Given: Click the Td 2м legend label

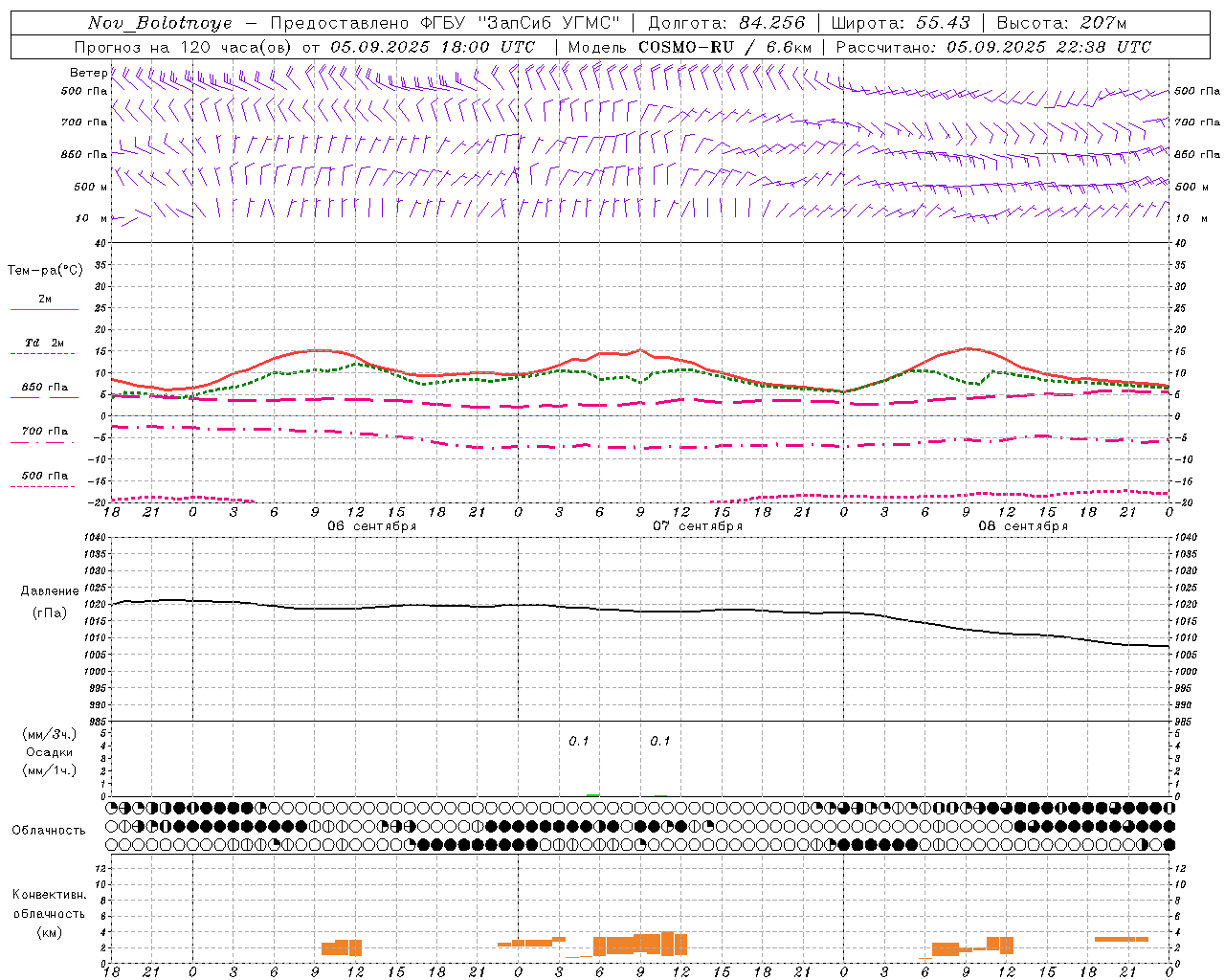Looking at the screenshot, I should pos(44,343).
